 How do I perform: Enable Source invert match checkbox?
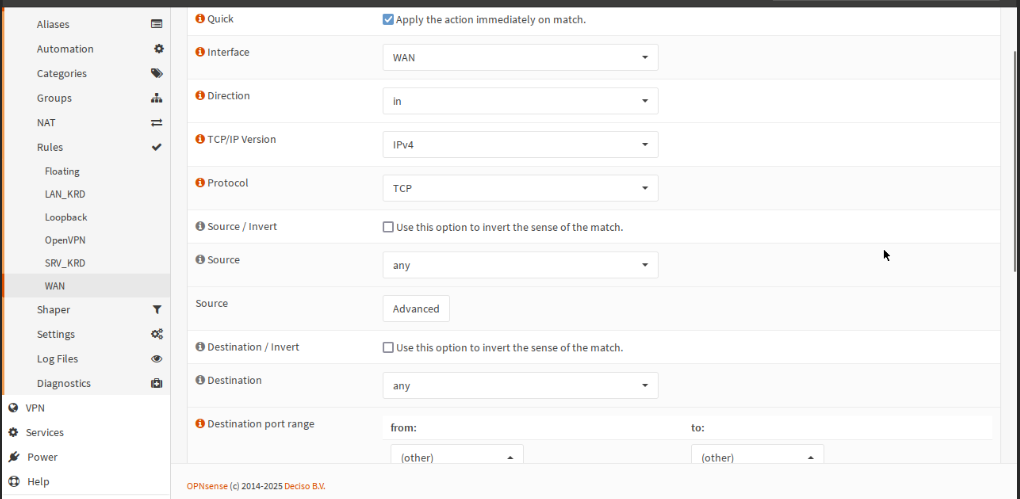388,227
